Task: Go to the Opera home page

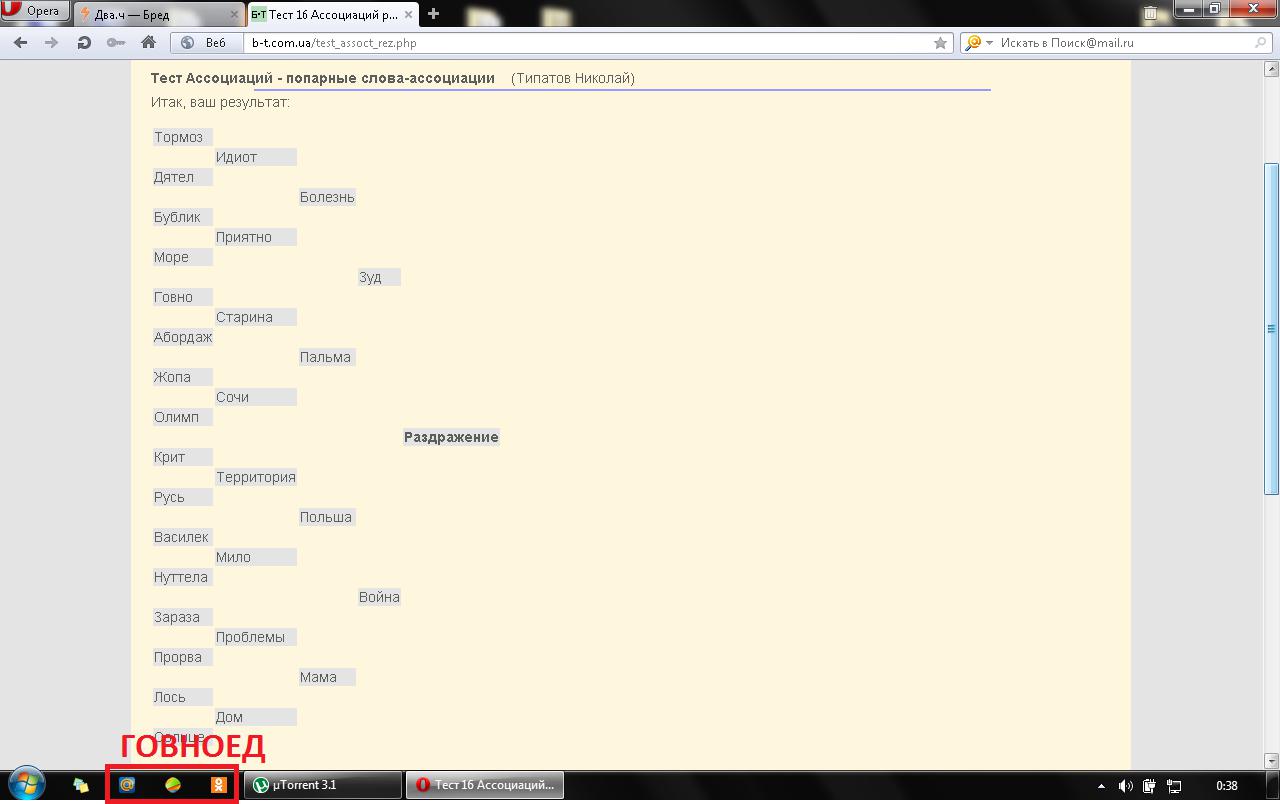Action: tap(148, 43)
